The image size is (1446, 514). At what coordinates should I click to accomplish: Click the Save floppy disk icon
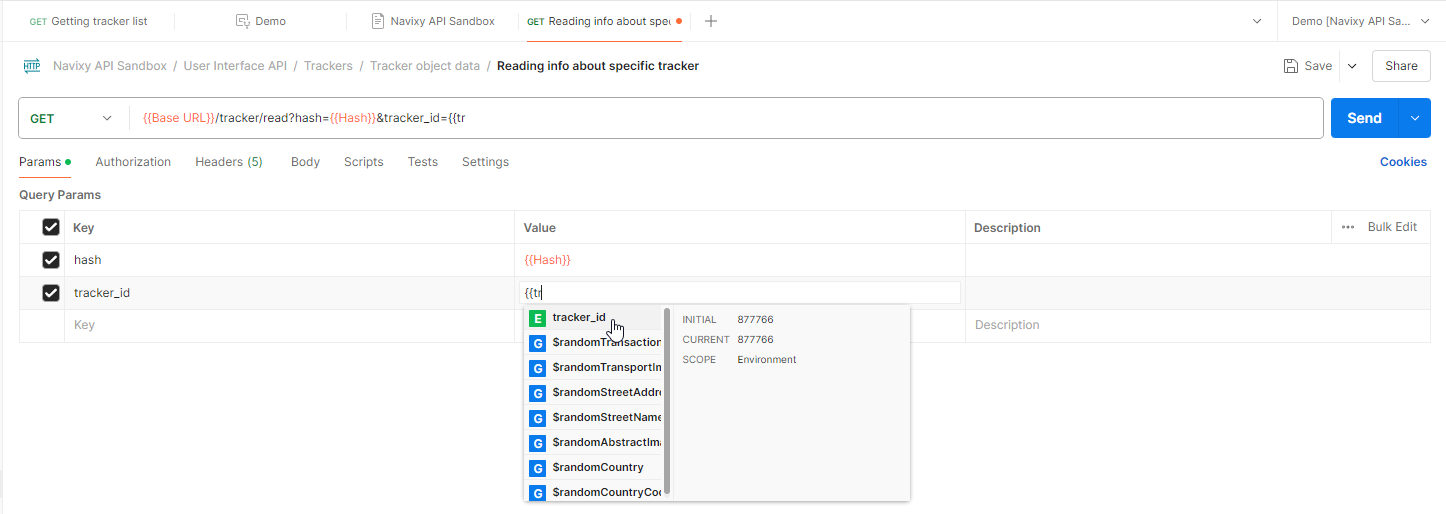(1291, 66)
